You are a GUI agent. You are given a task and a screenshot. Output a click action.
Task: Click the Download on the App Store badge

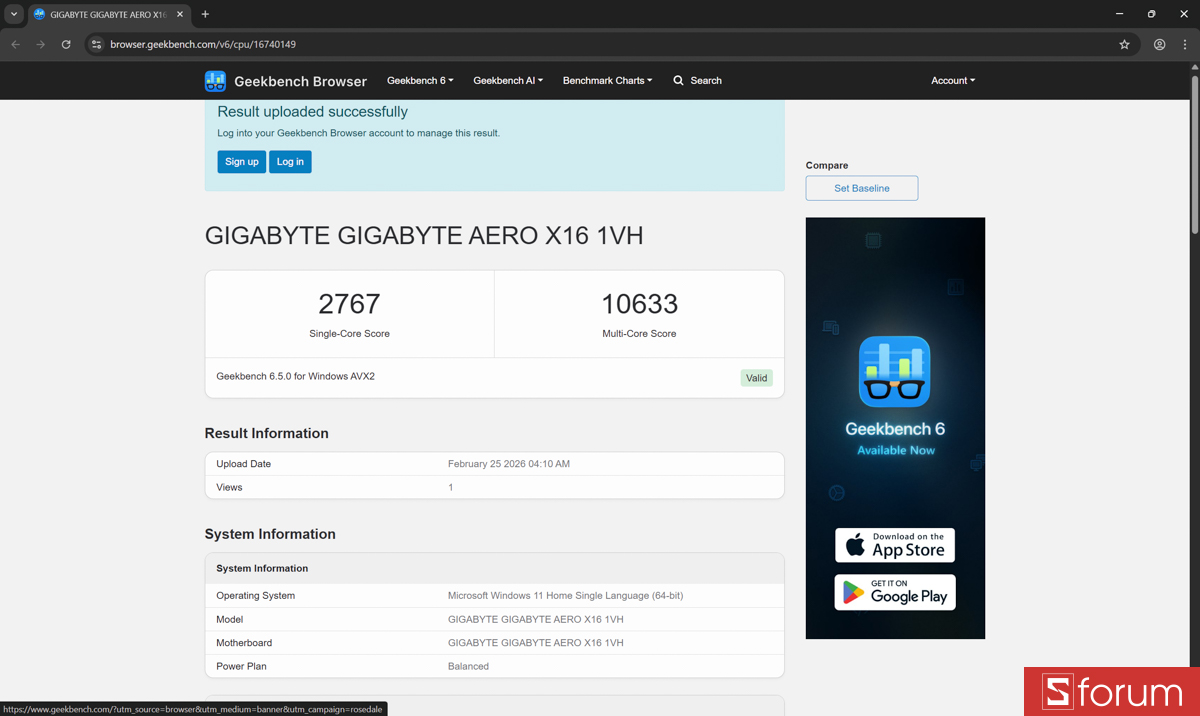click(x=895, y=545)
